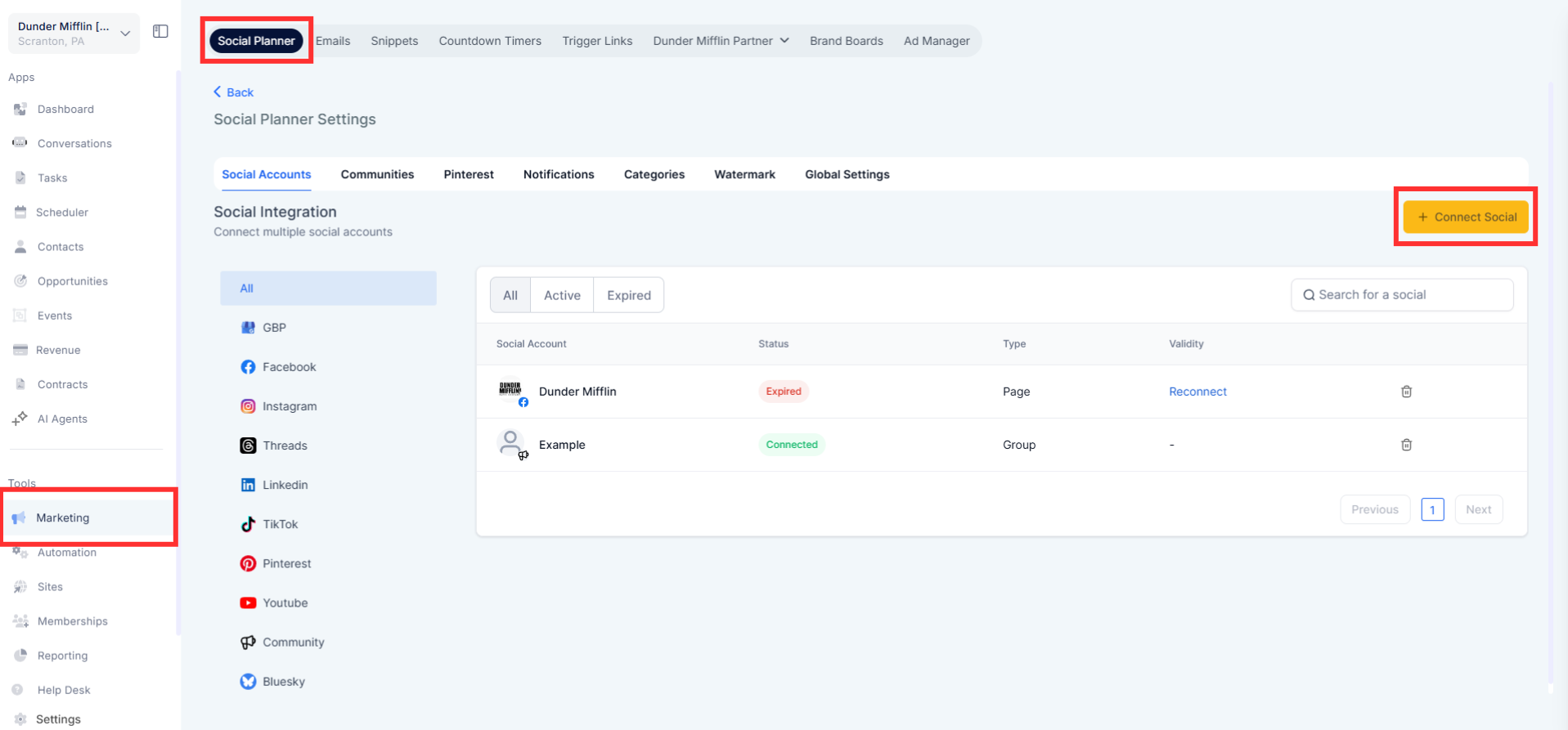Image resolution: width=1568 pixels, height=730 pixels.
Task: Select the Pinterest settings tab
Action: [469, 174]
